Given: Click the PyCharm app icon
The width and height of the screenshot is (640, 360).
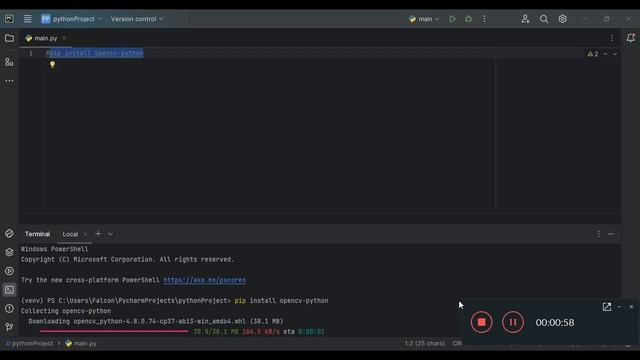Looking at the screenshot, I should [9, 19].
